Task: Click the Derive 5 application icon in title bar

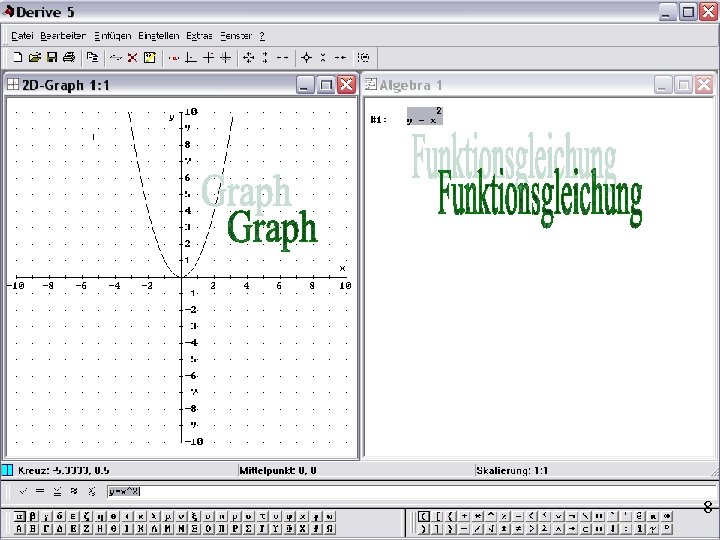Action: pos(8,11)
